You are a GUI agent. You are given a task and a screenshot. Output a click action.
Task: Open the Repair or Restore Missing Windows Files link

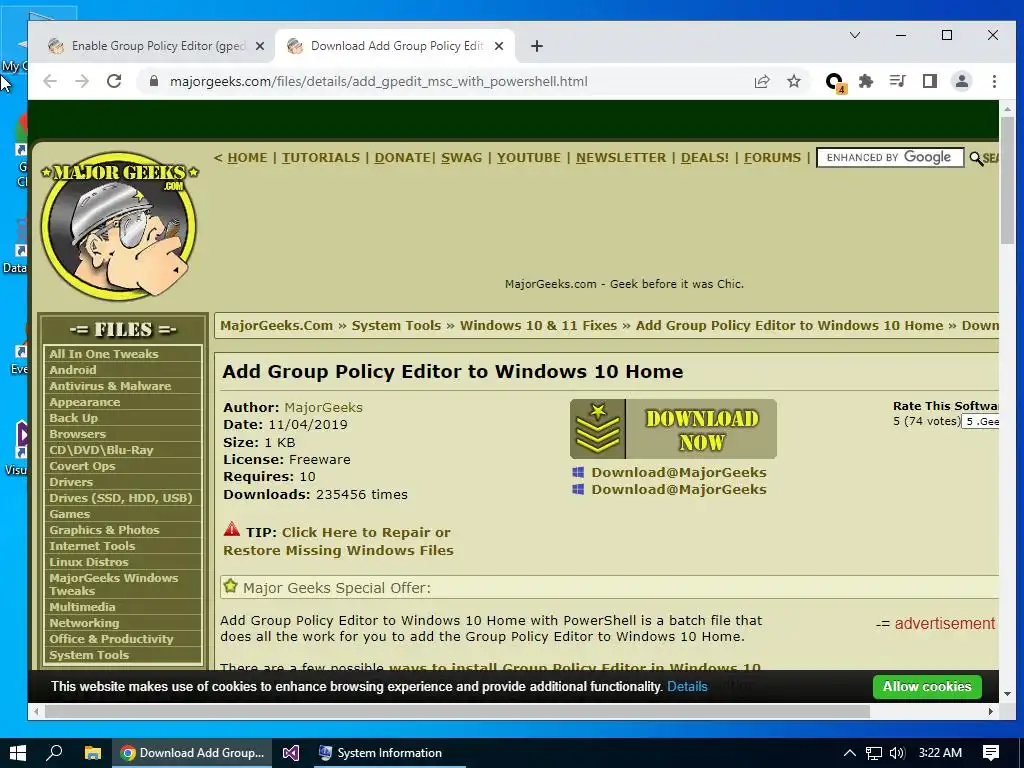(338, 541)
